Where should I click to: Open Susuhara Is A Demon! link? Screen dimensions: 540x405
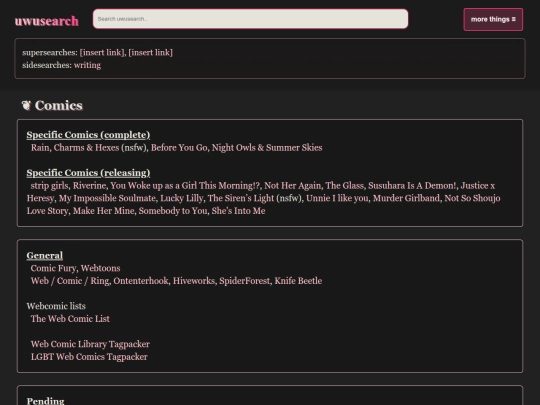412,185
